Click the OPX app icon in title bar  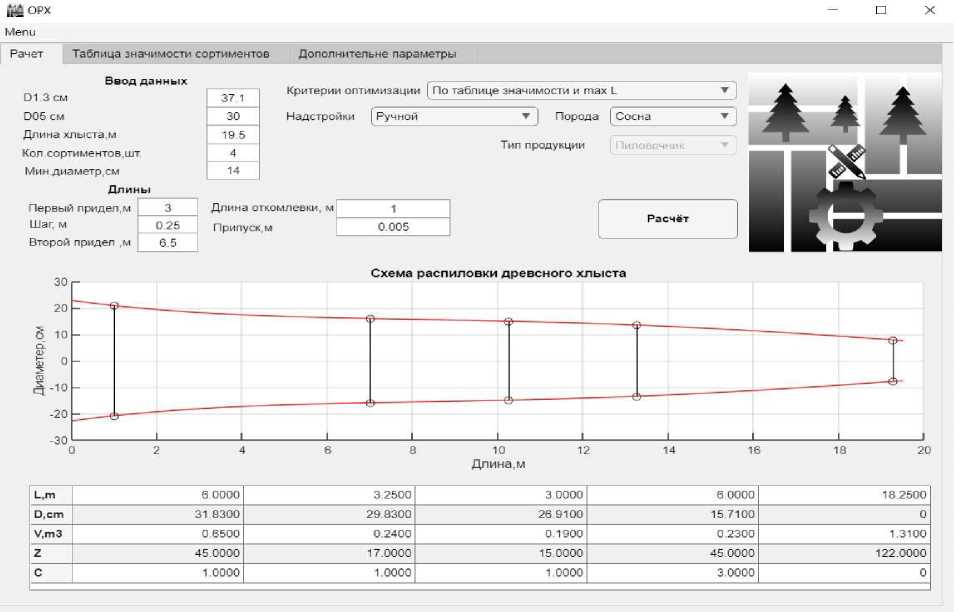click(14, 10)
